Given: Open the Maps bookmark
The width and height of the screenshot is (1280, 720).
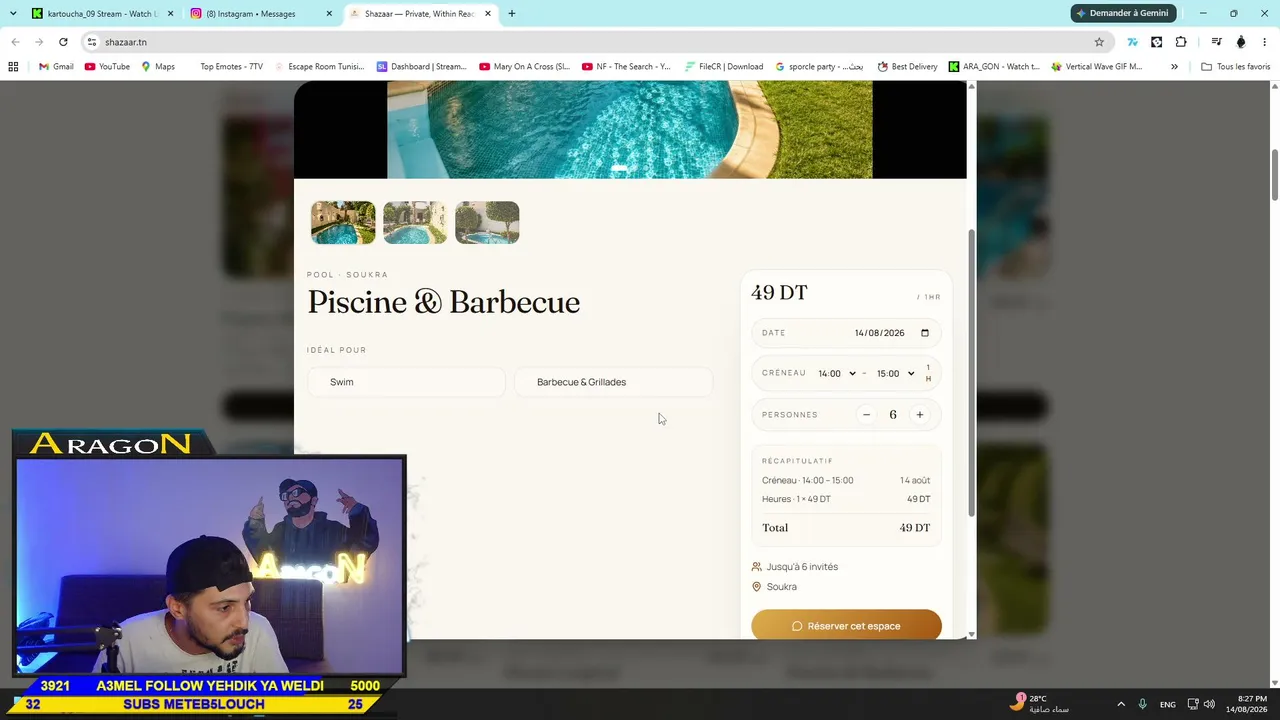Looking at the screenshot, I should click(x=158, y=67).
